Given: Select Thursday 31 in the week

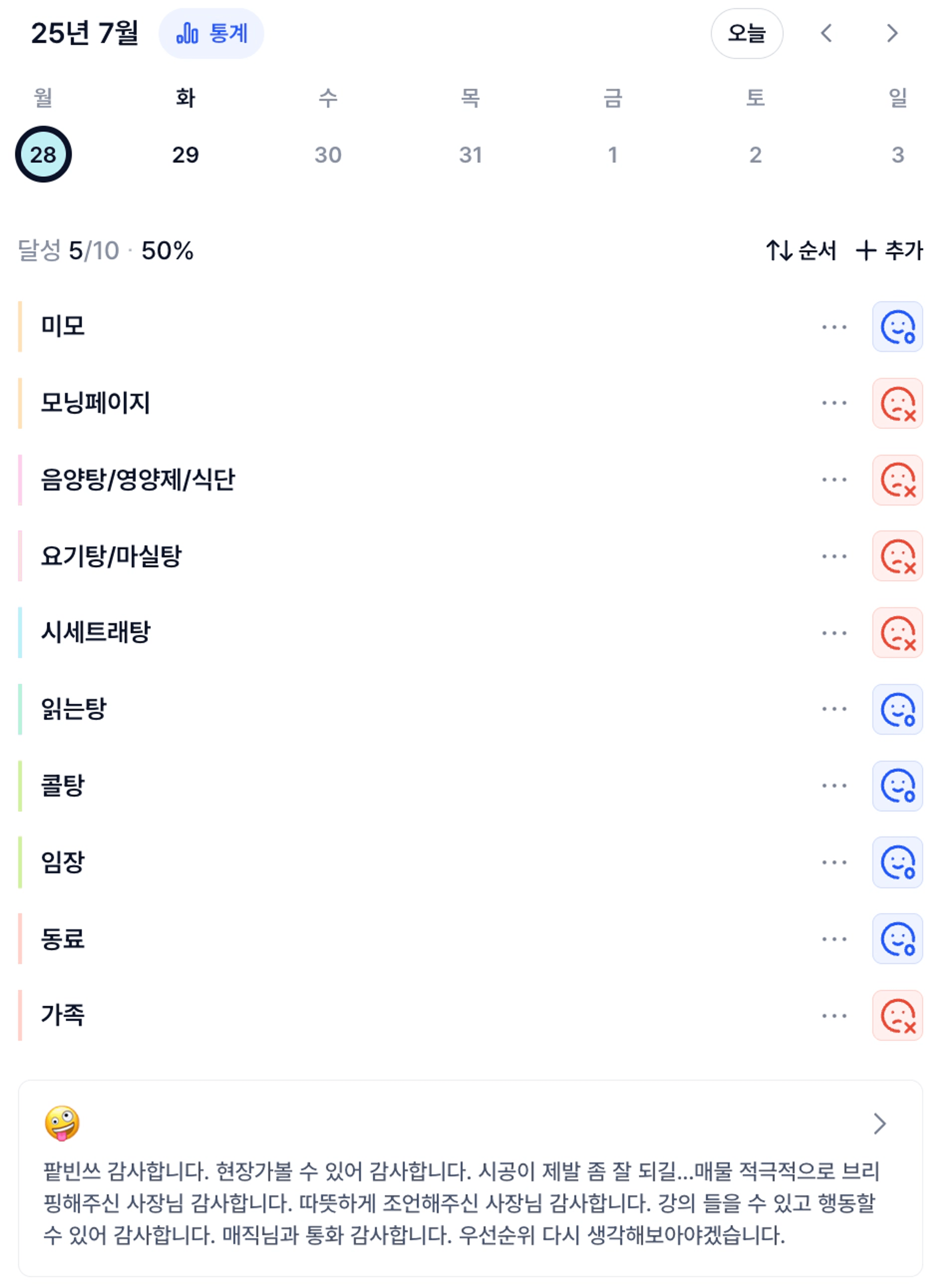Looking at the screenshot, I should click(470, 154).
